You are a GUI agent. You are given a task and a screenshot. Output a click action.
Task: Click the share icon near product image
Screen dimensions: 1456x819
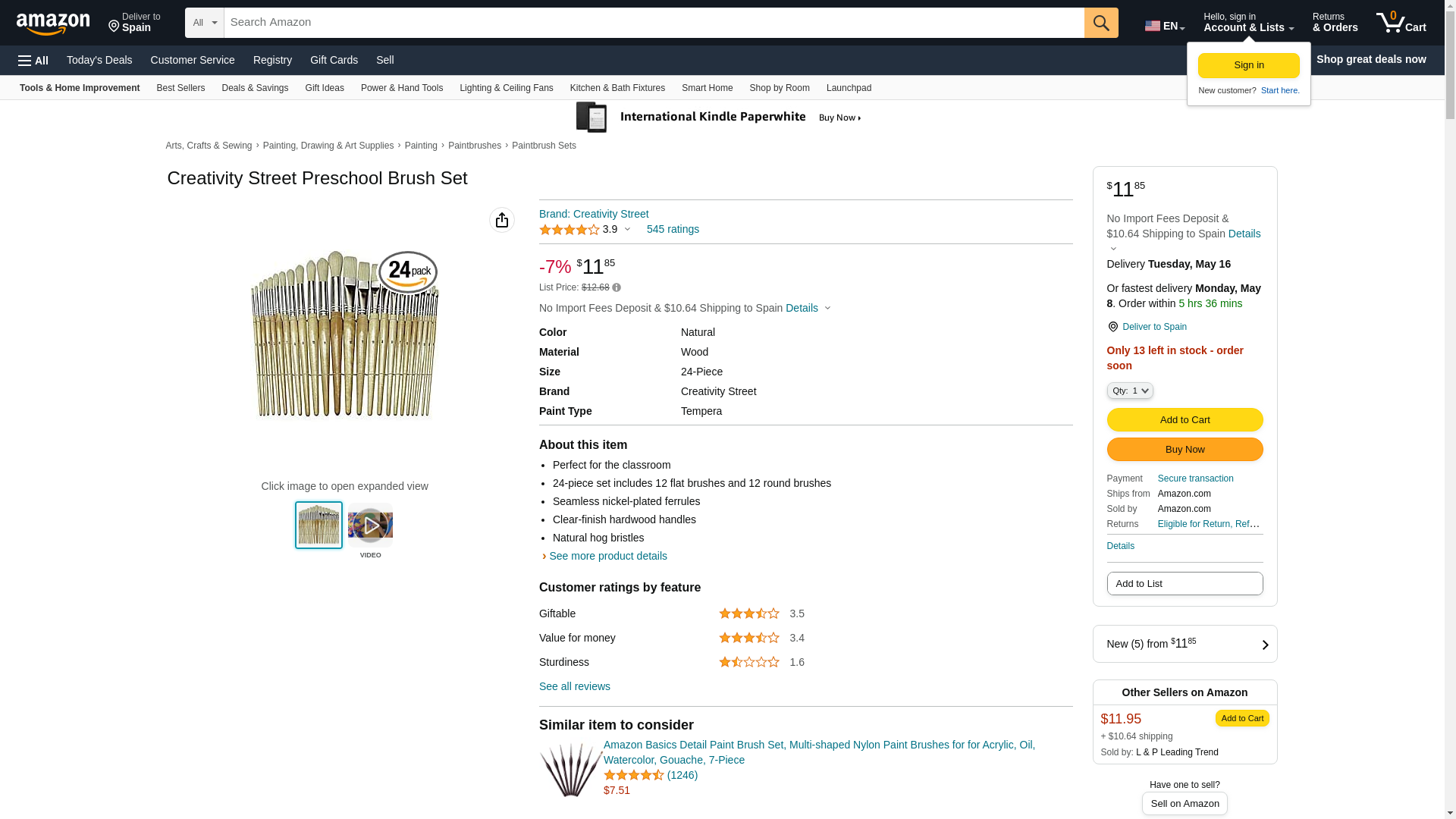coord(502,220)
